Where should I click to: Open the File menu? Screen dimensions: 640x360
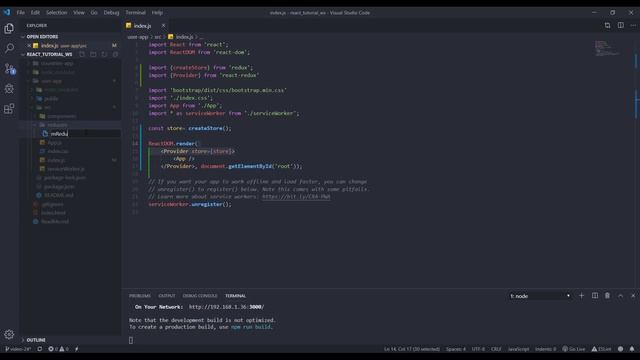[20, 13]
